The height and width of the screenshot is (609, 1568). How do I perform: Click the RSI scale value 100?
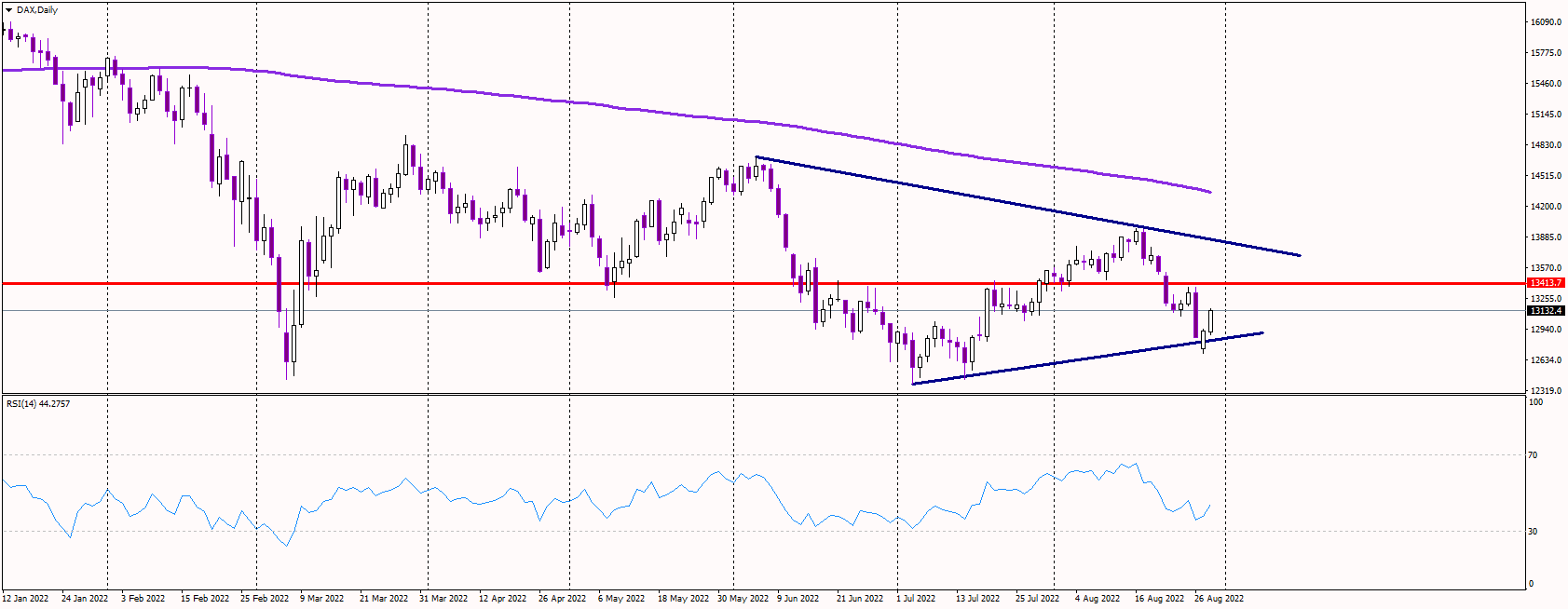click(x=1536, y=402)
